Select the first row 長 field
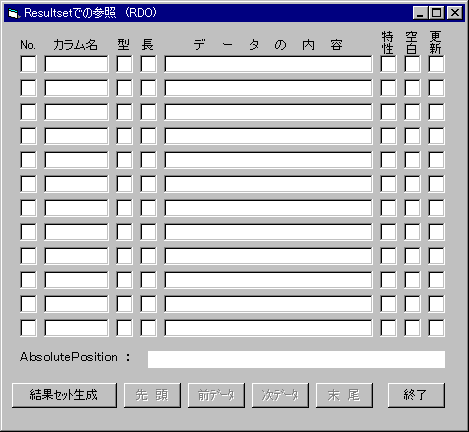The image size is (469, 432). [x=148, y=64]
